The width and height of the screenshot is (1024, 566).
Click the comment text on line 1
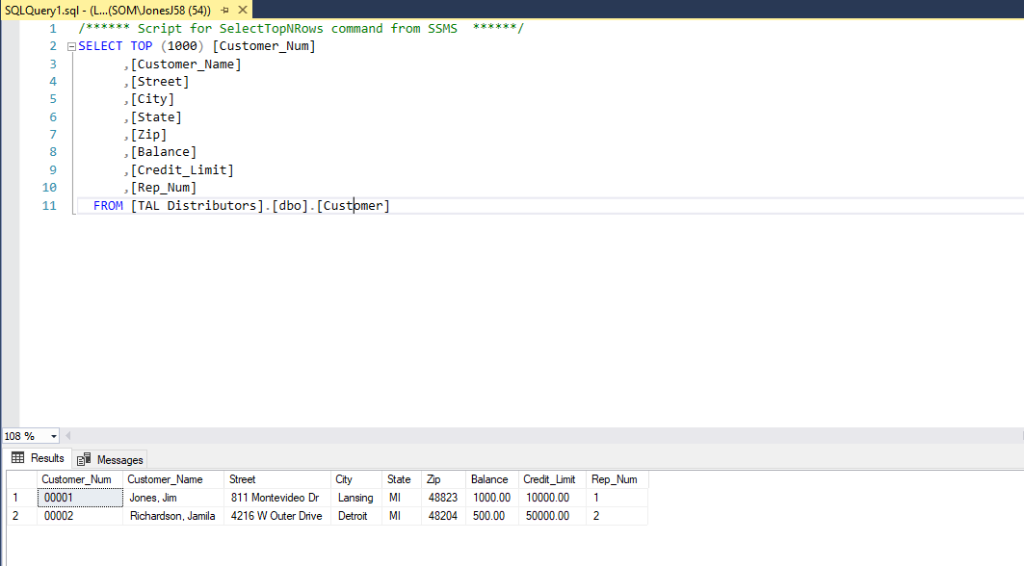tap(301, 29)
